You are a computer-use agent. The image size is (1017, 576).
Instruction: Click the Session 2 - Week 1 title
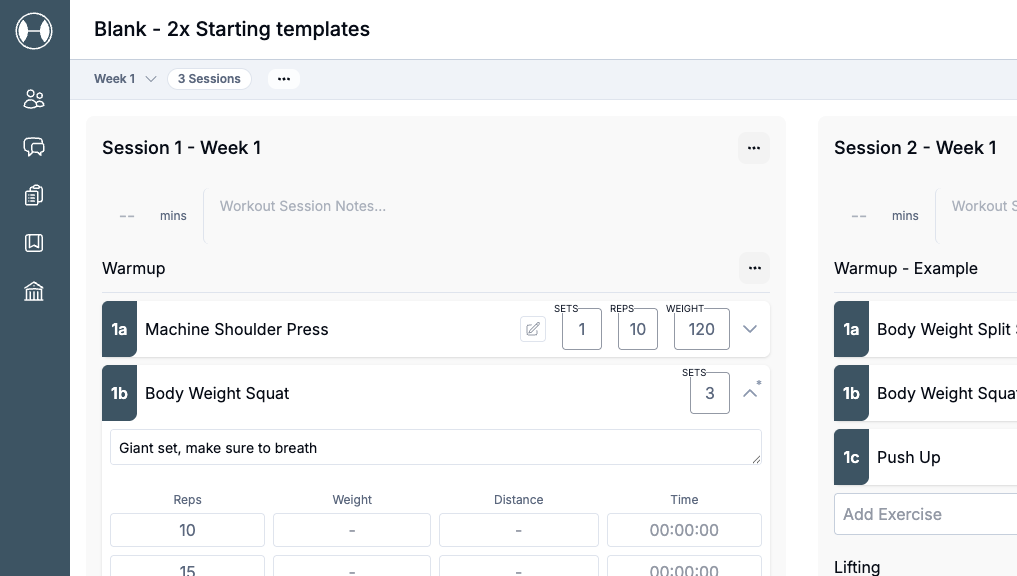[x=915, y=148]
